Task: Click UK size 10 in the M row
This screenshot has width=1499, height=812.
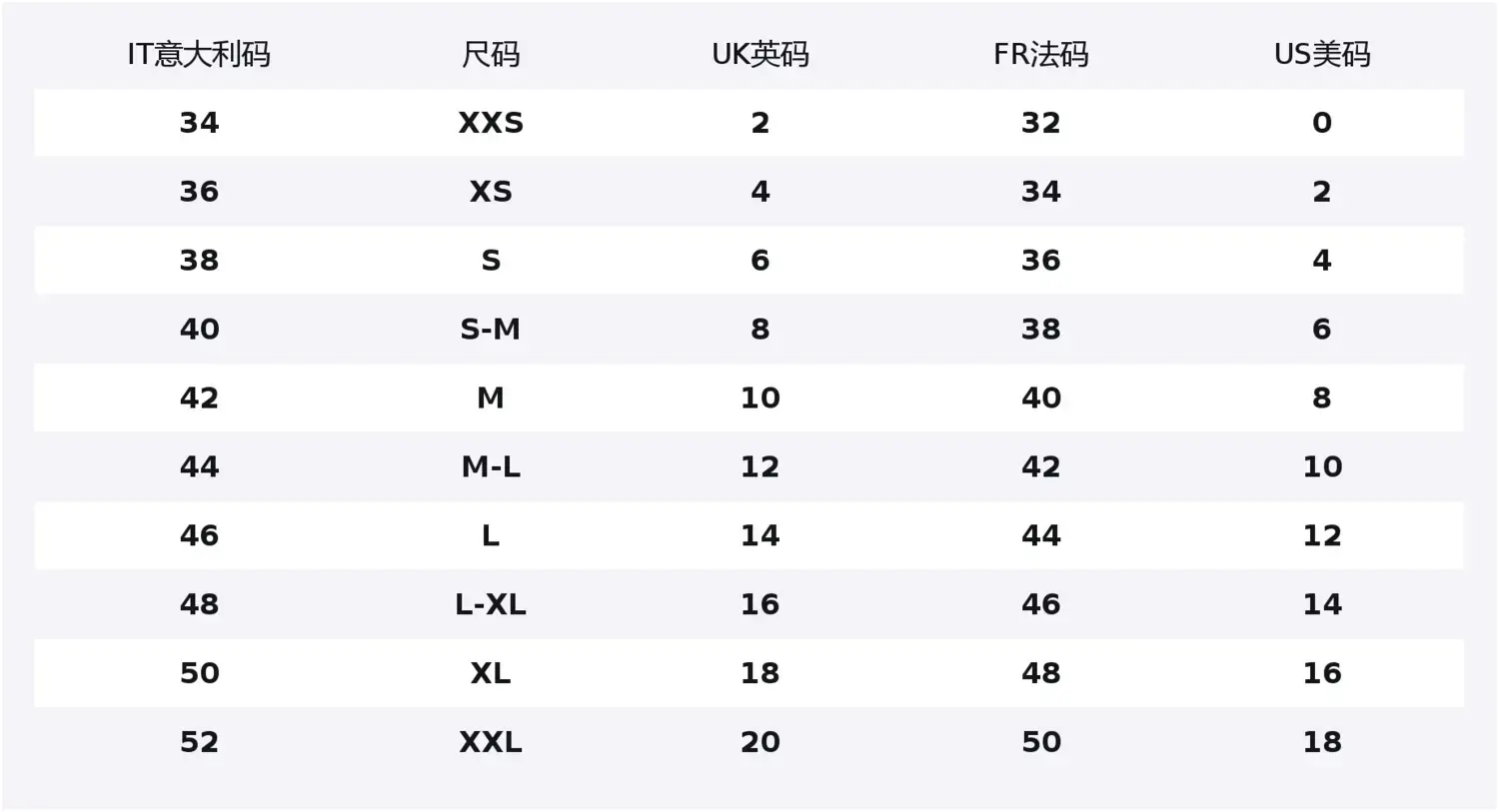Action: [760, 399]
